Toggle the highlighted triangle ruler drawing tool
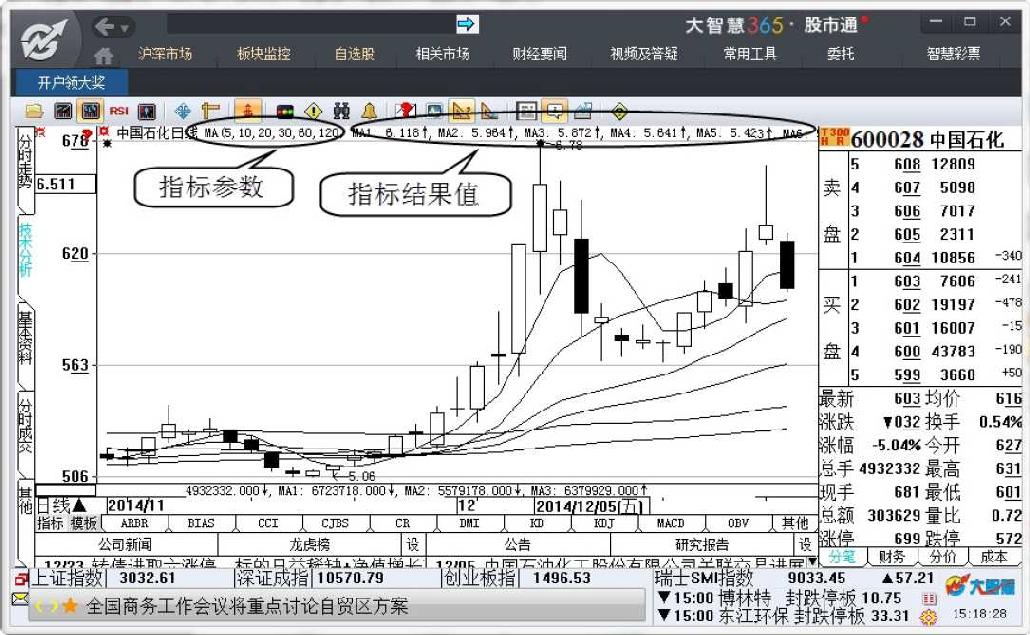This screenshot has width=1030, height=635. [x=462, y=111]
